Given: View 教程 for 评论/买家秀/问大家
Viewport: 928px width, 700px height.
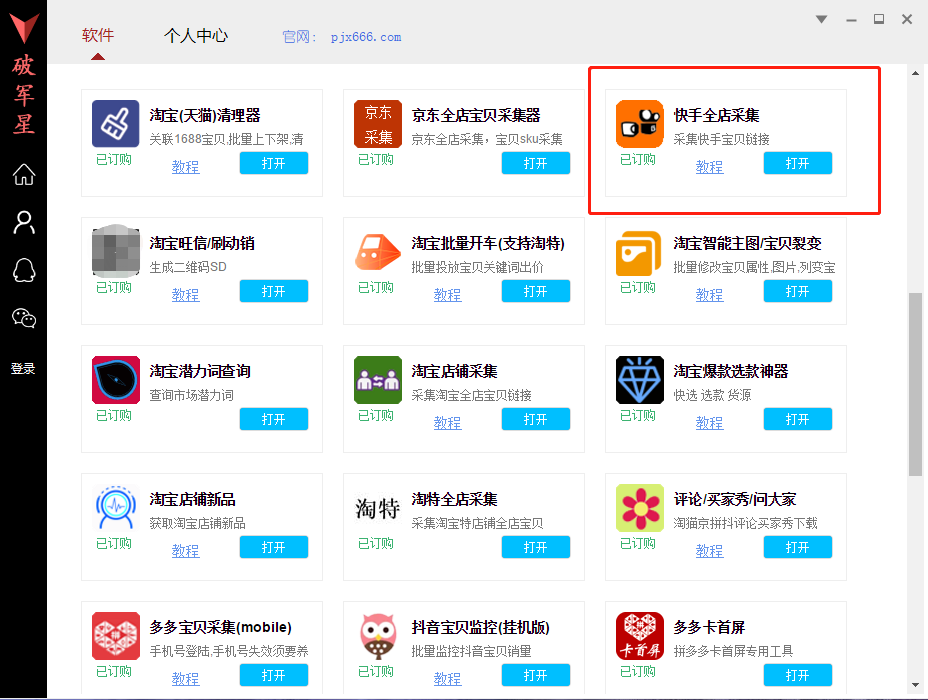Looking at the screenshot, I should click(709, 551).
